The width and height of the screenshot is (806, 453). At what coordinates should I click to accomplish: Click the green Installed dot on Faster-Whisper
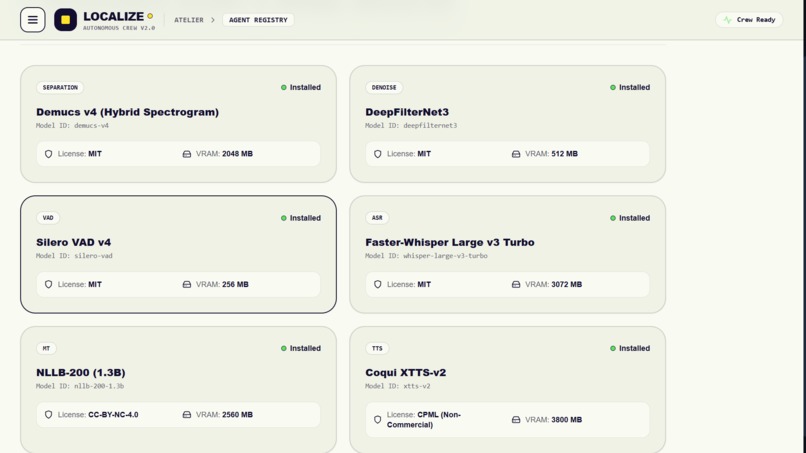point(613,218)
